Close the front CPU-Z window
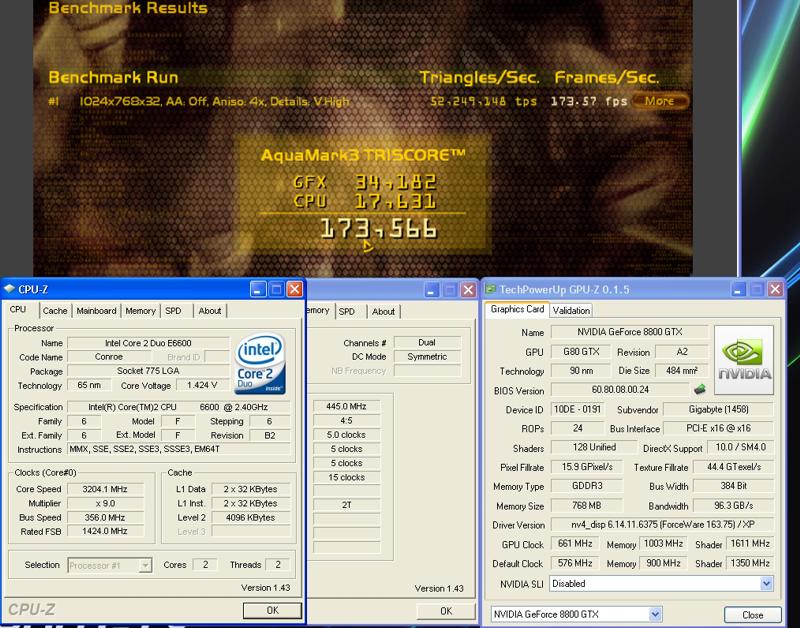 (294, 290)
